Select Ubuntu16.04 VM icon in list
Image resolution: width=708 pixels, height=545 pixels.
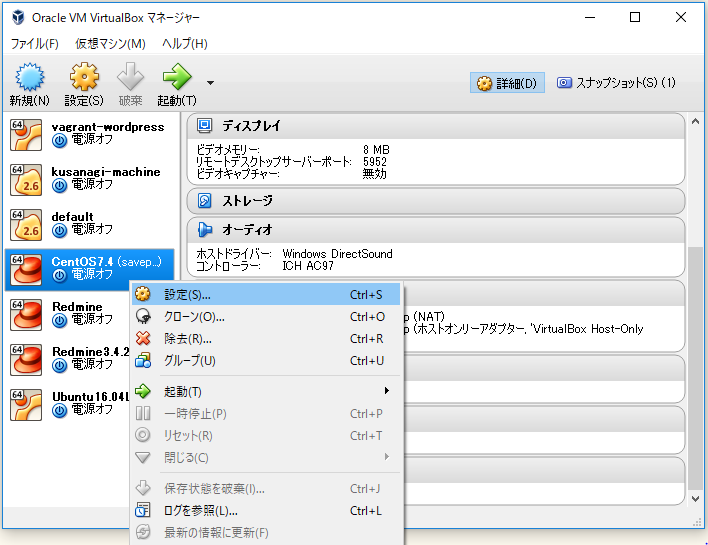[x=26, y=405]
